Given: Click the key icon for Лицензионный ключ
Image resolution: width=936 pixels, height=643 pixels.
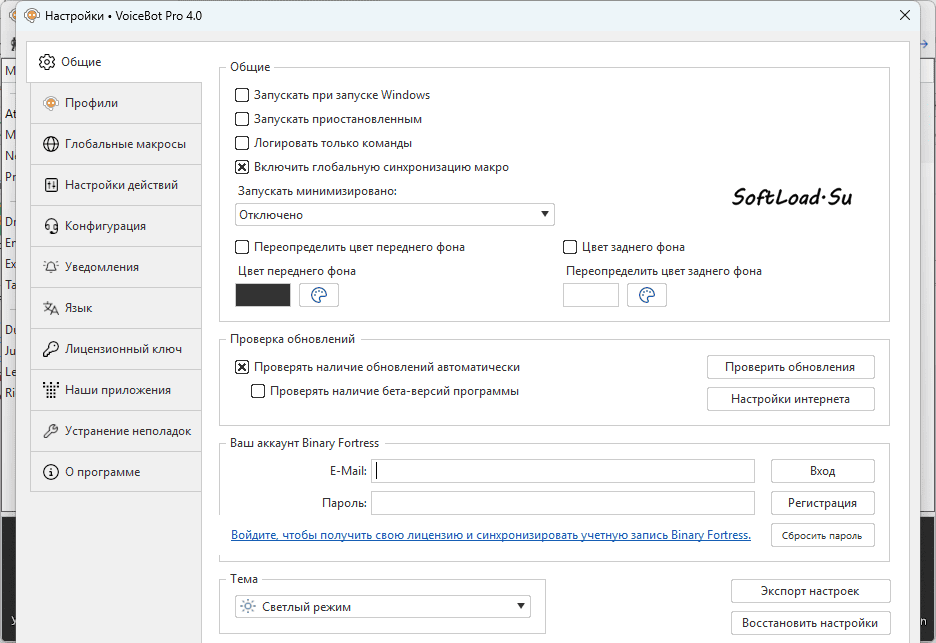Looking at the screenshot, I should 51,349.
